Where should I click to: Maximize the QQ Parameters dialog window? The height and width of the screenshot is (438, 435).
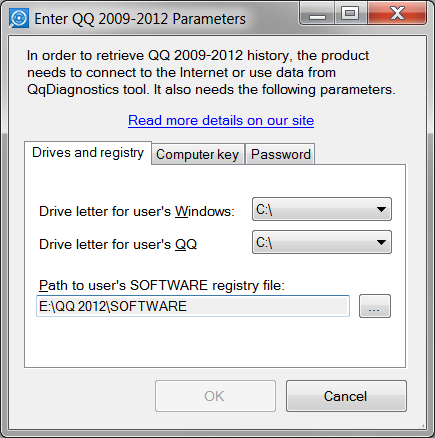tap(350, 13)
